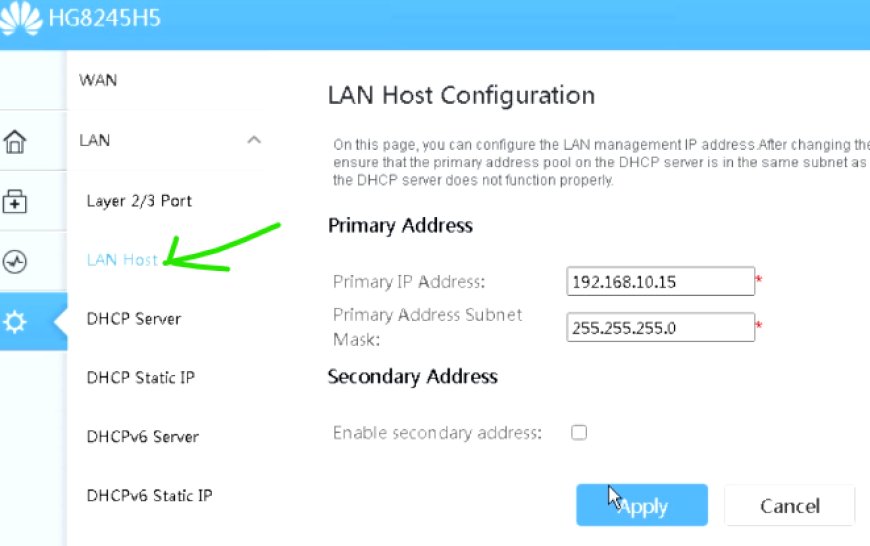Click the HG8245H5 model title
The image size is (870, 546).
pos(105,18)
